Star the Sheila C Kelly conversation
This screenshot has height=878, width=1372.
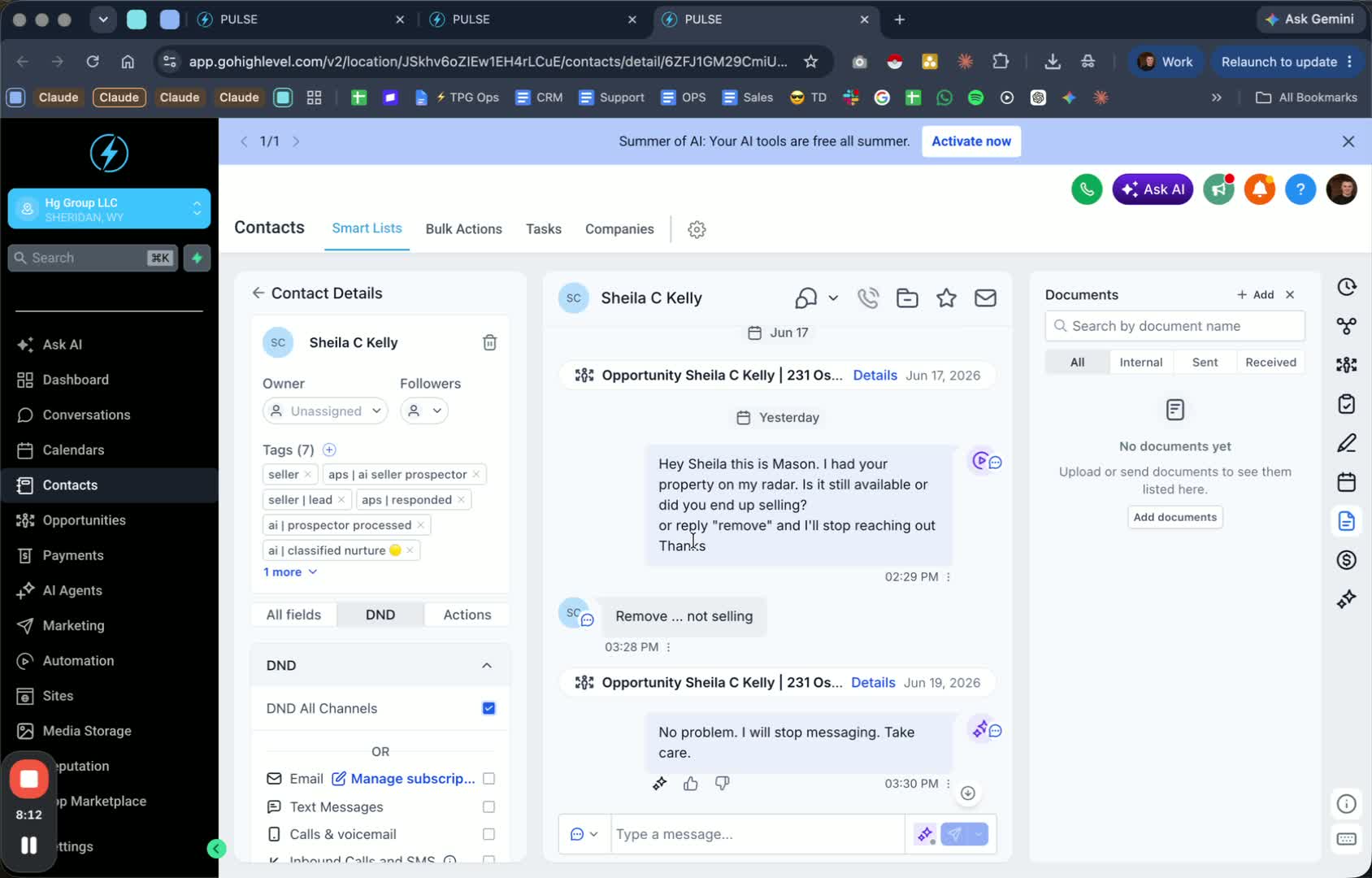[x=946, y=298]
